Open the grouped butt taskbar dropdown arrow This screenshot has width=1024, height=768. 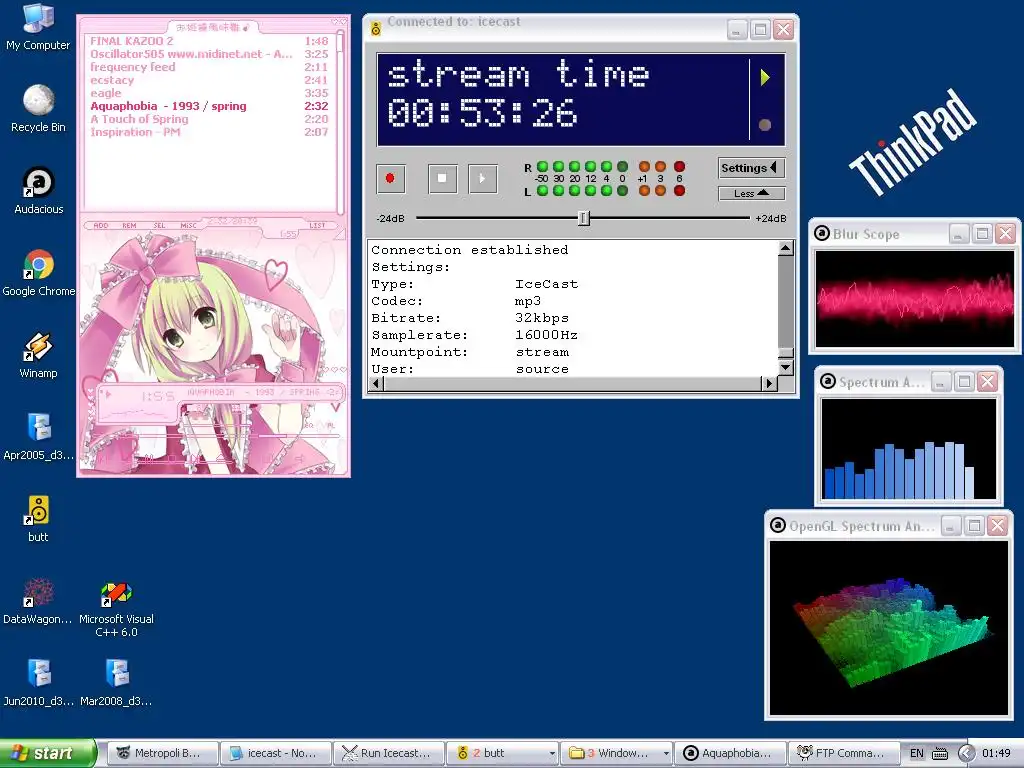click(x=552, y=754)
